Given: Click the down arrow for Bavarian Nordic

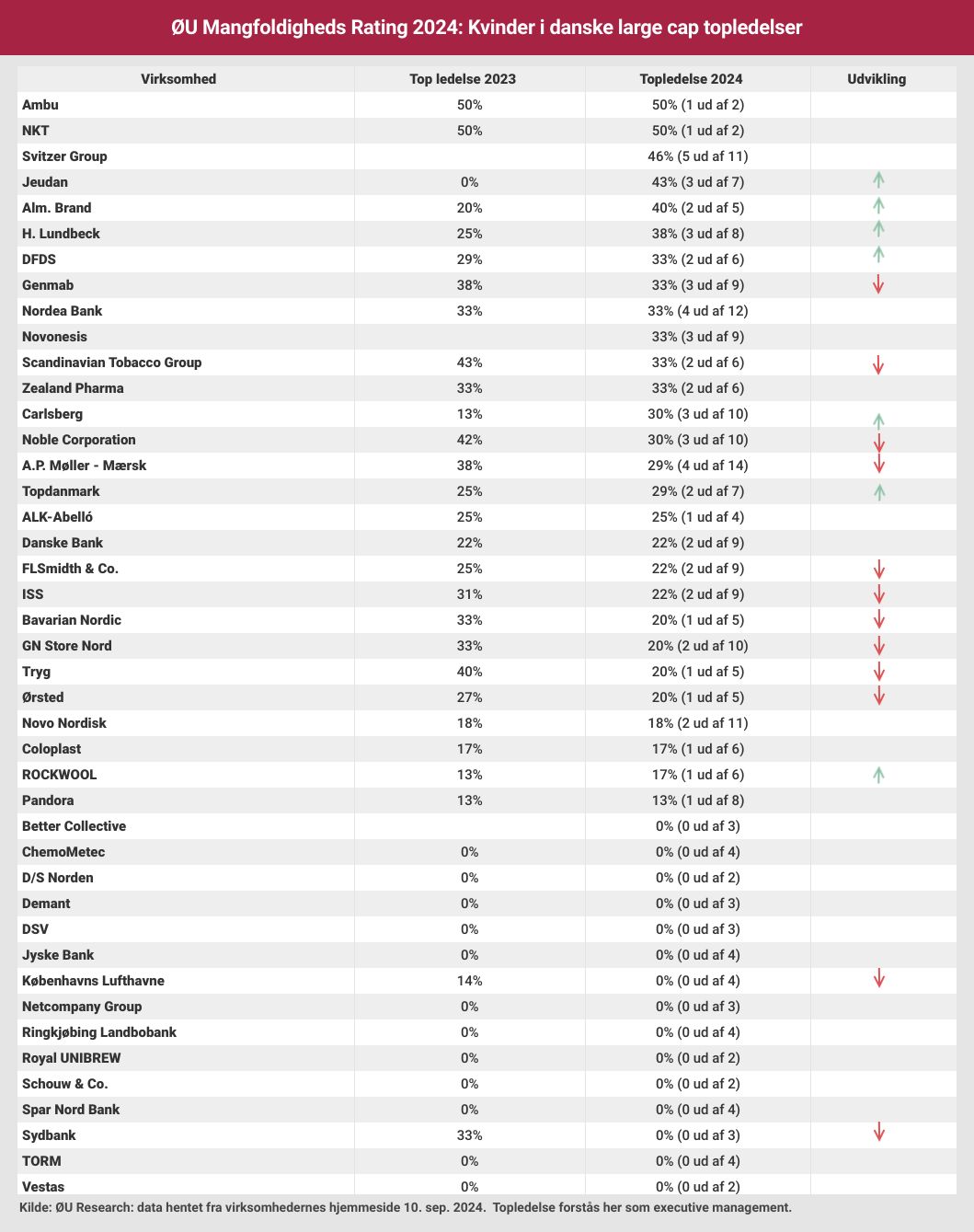Looking at the screenshot, I should click(x=878, y=619).
